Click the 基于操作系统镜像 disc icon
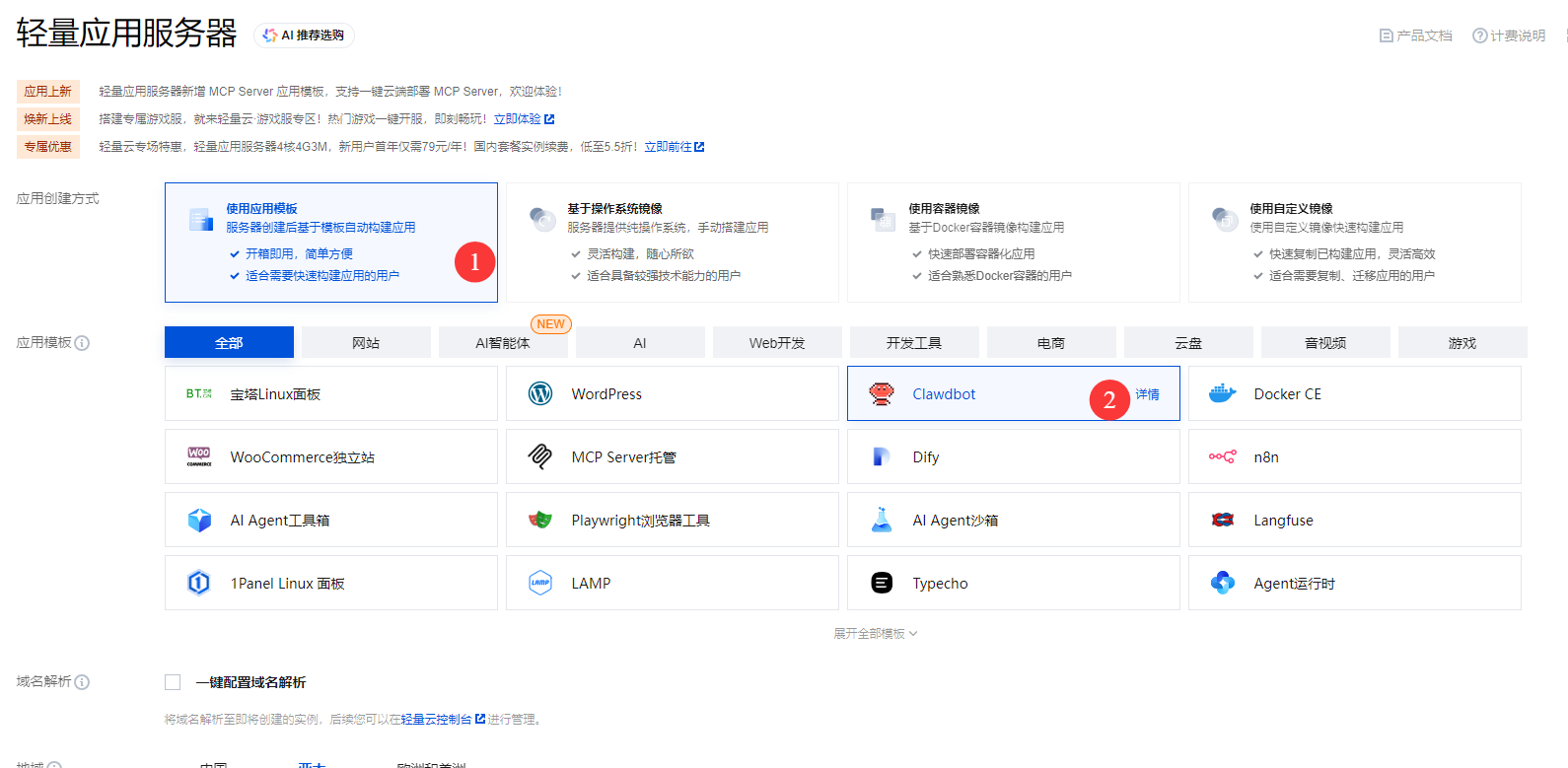This screenshot has height=768, width=1568. pos(542,219)
